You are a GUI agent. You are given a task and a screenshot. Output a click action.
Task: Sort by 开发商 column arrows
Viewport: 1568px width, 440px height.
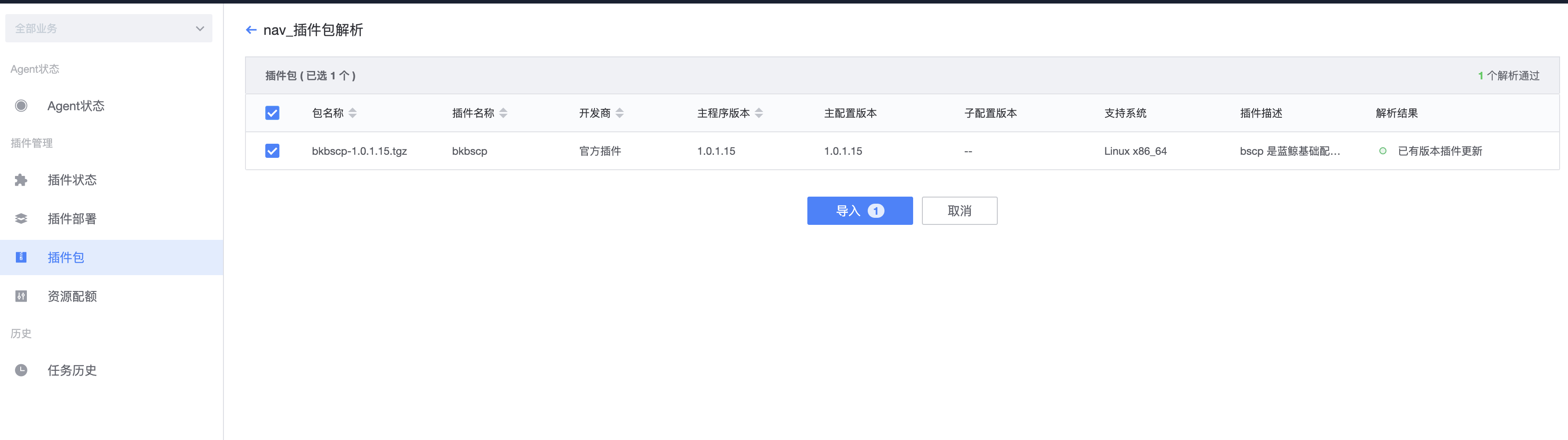coord(620,113)
